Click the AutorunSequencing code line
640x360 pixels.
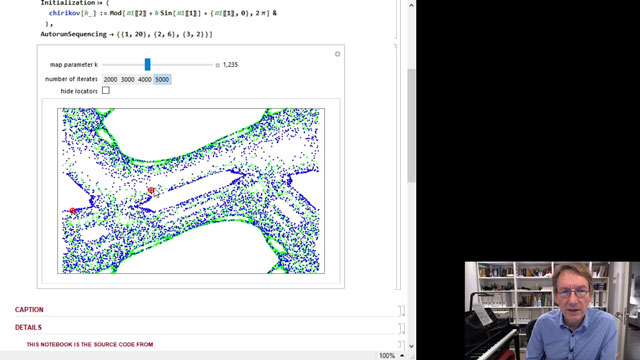tap(127, 34)
